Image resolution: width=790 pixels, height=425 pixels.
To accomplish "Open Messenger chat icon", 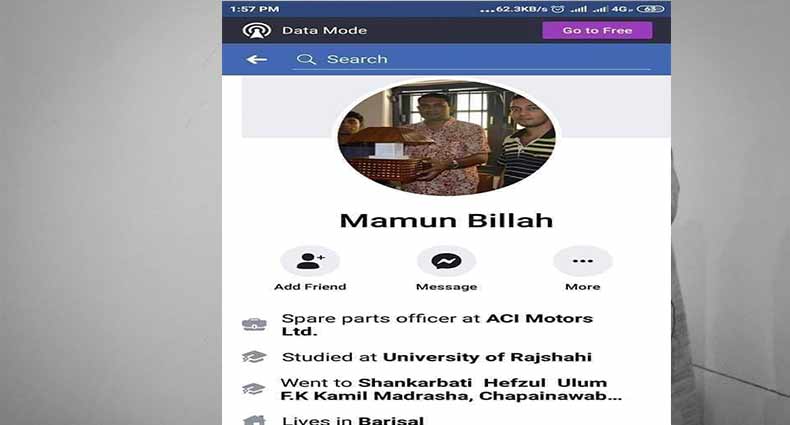I will pos(446,261).
